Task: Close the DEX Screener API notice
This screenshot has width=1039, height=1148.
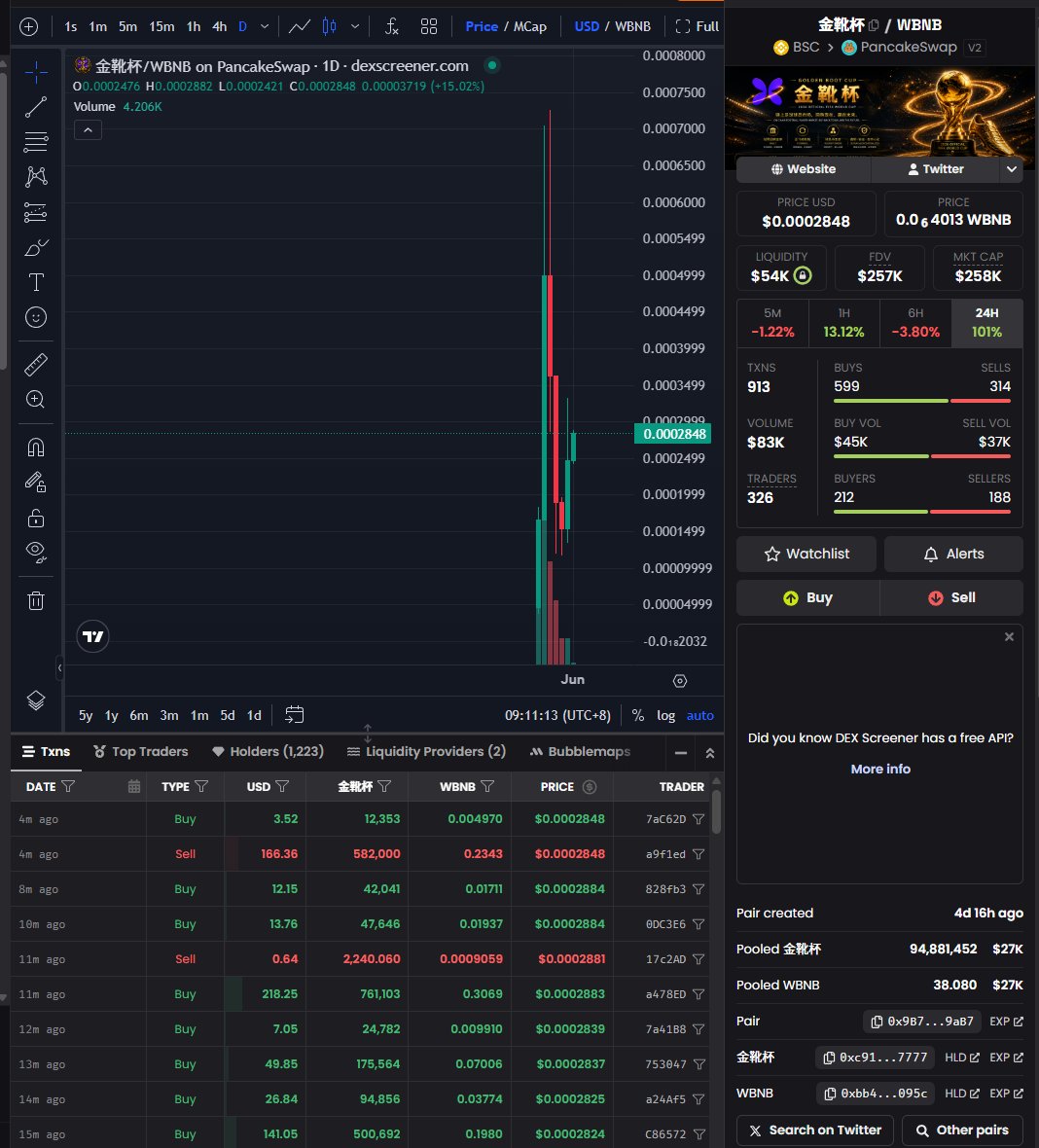Action: click(x=1009, y=637)
